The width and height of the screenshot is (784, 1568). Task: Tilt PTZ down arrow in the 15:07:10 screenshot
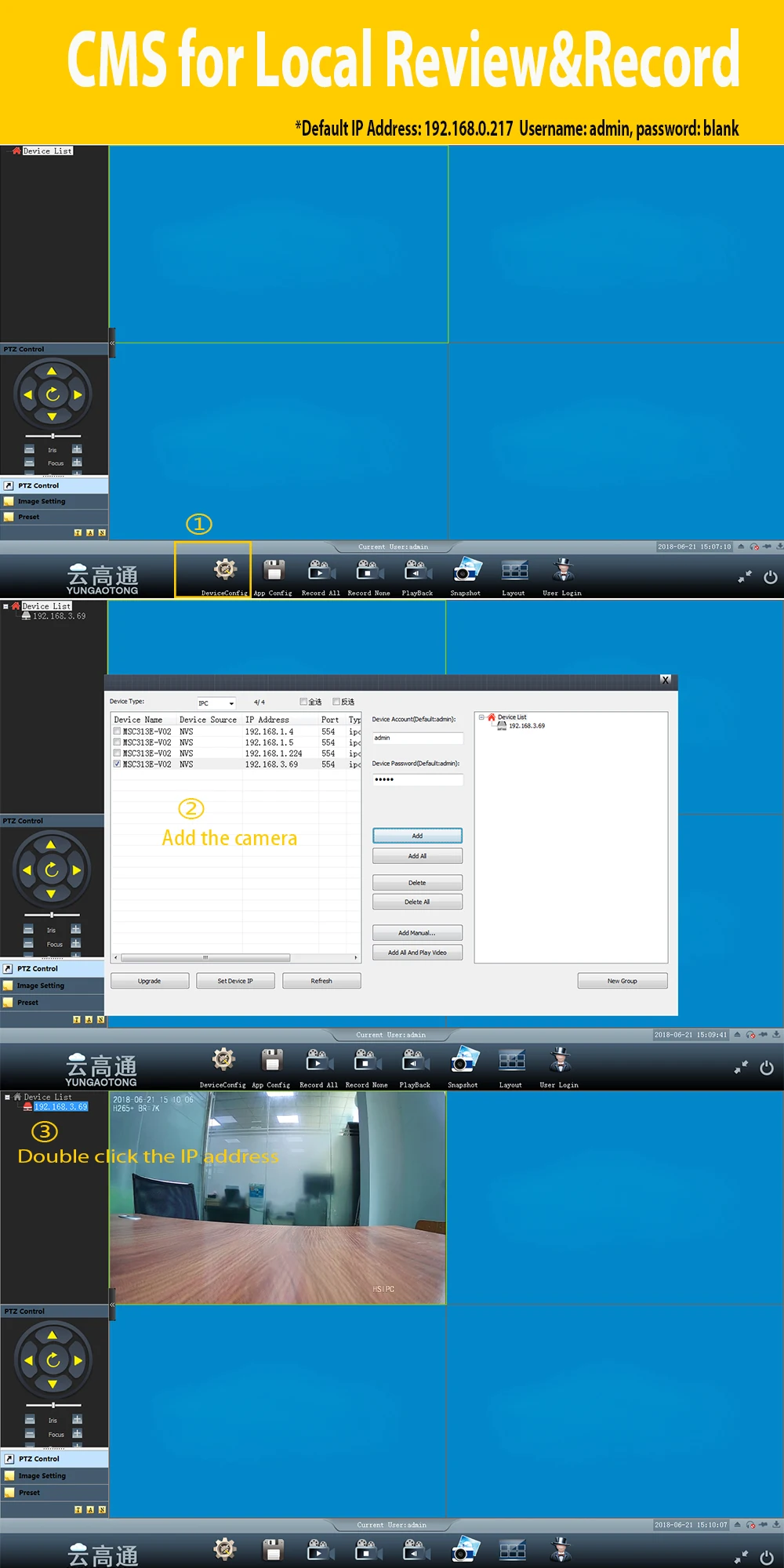[52, 417]
